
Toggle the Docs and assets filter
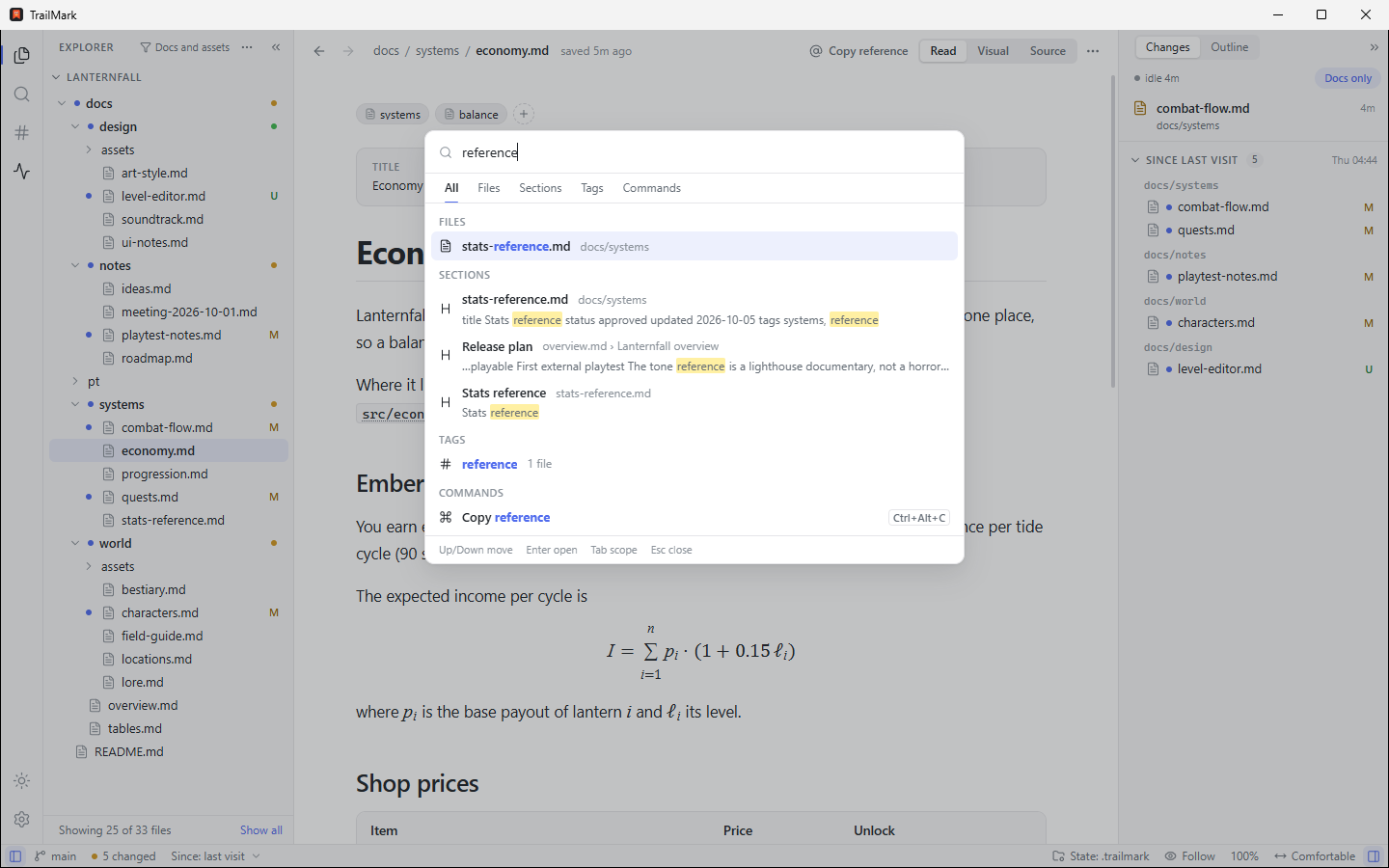(184, 47)
